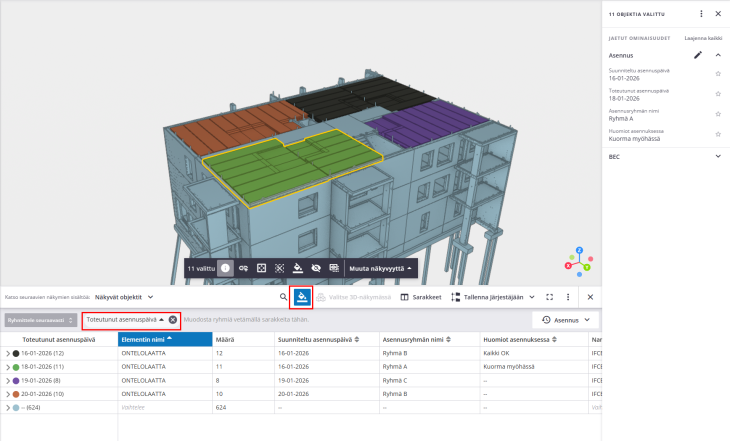The width and height of the screenshot is (730, 441).
Task: Click the info icon in the selection toolbar
Action: 225,268
